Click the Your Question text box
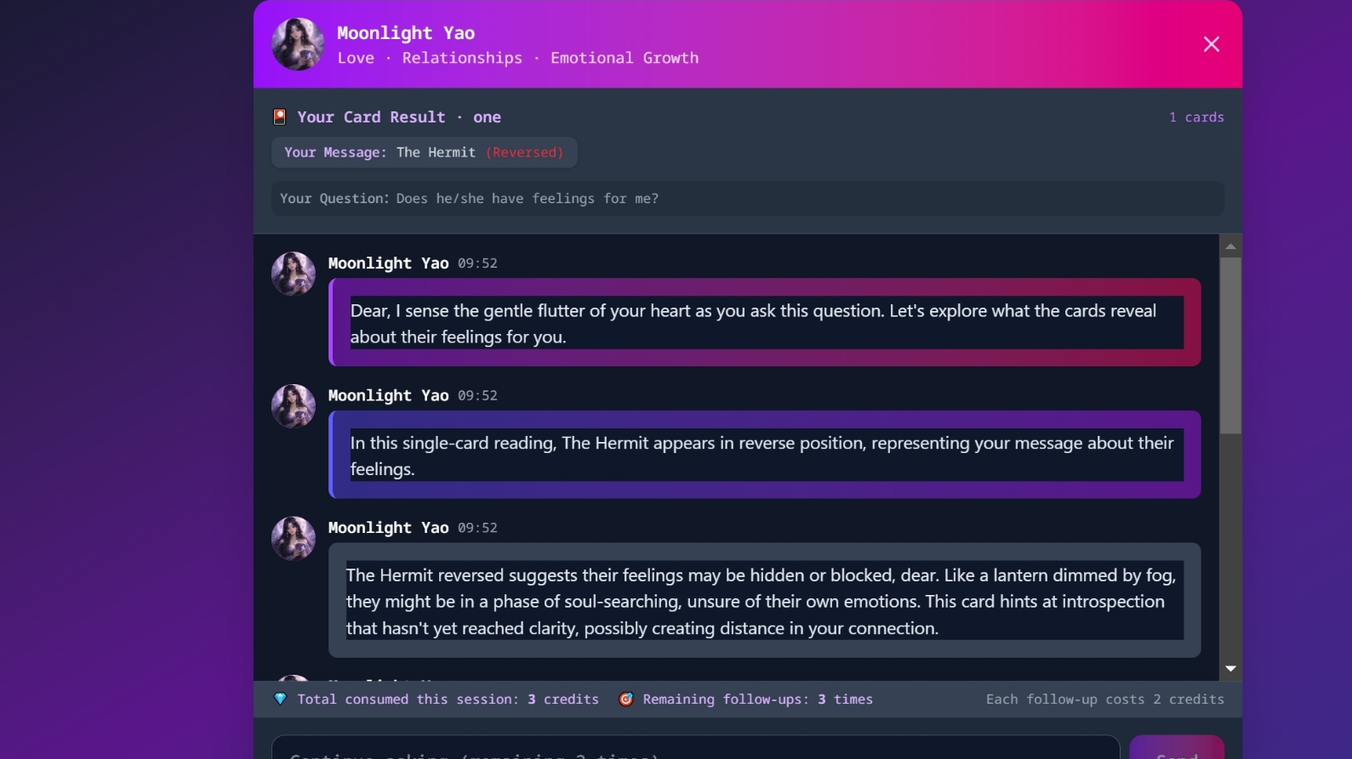 tap(747, 198)
